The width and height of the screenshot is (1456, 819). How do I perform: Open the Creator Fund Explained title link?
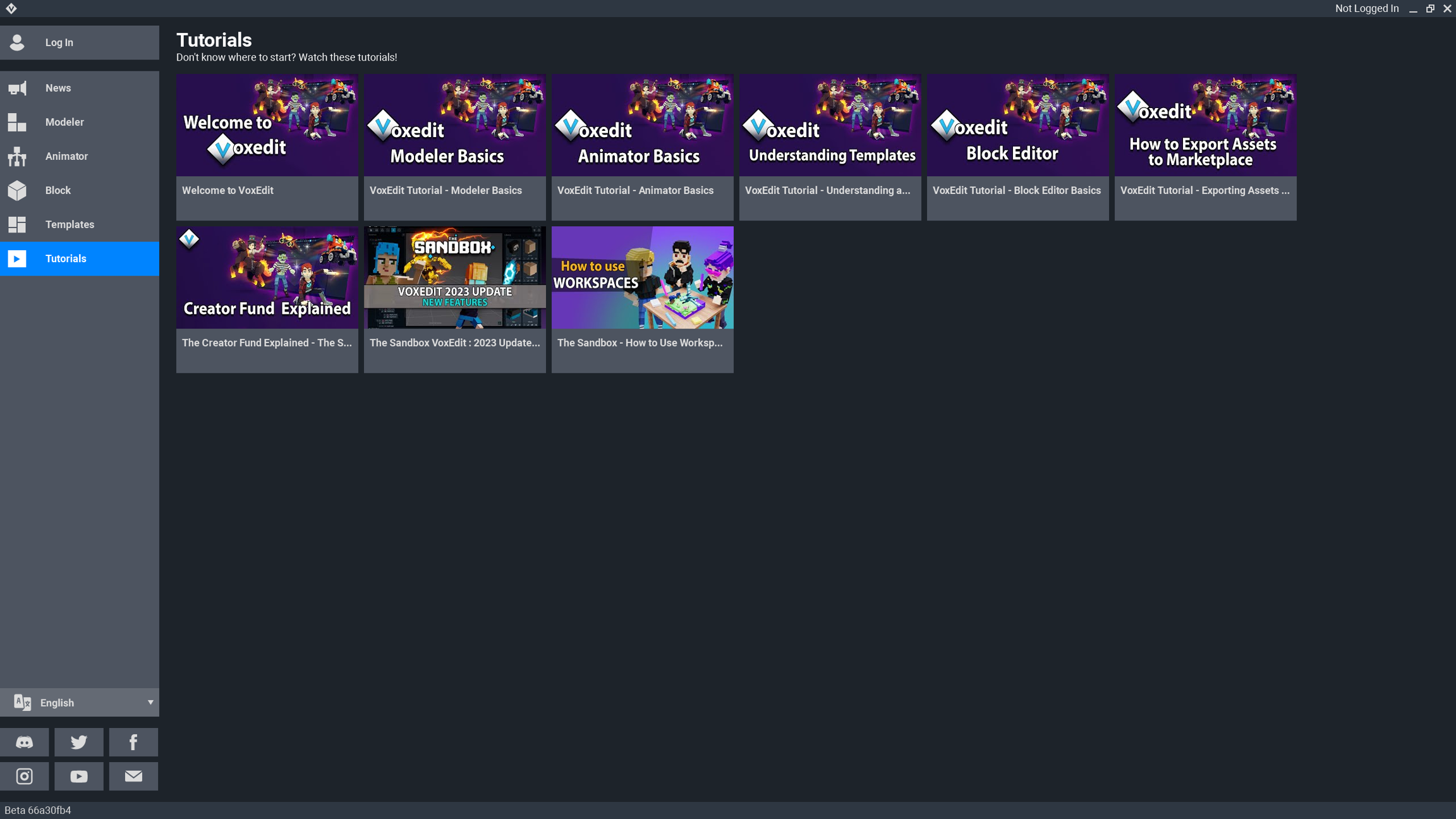point(267,343)
